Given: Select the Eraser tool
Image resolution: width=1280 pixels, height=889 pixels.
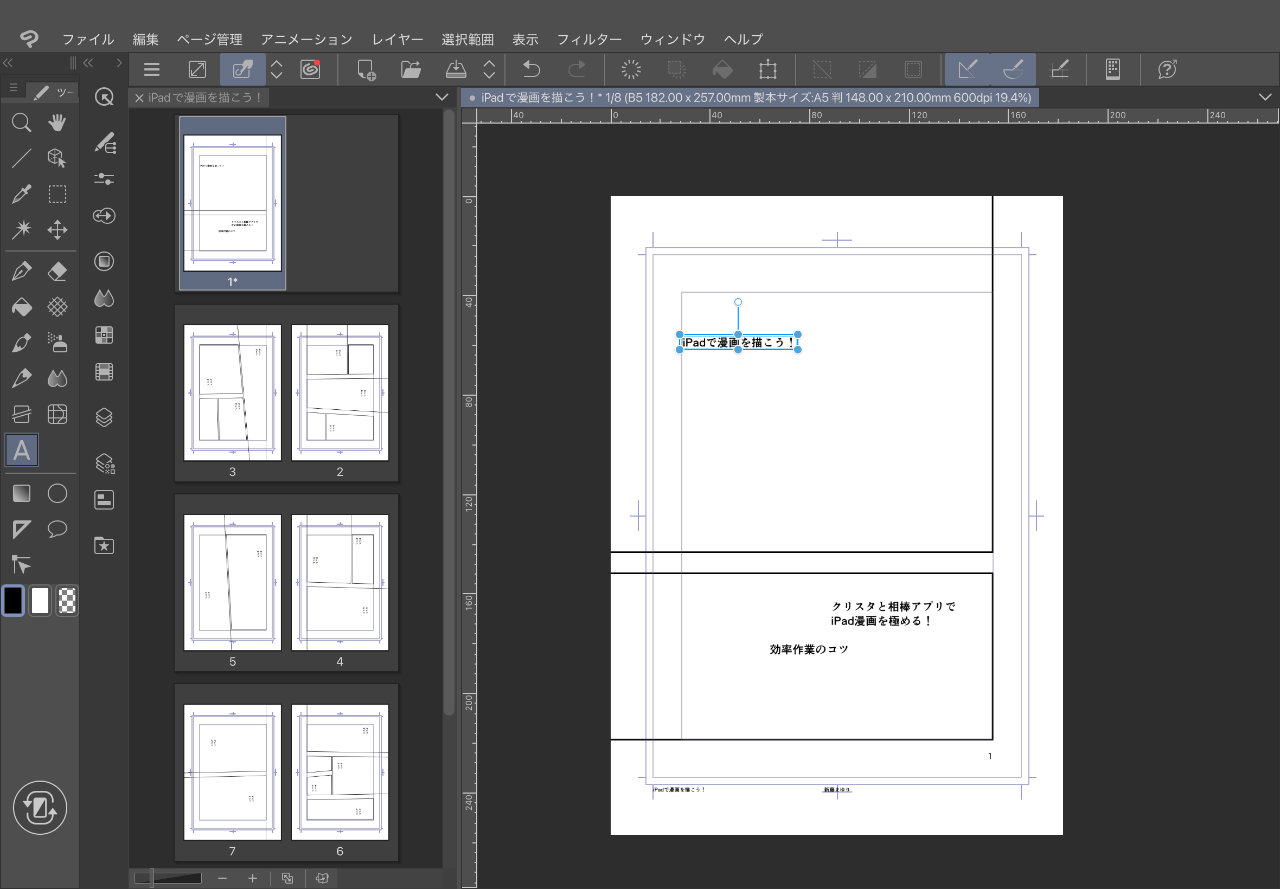Looking at the screenshot, I should 58,271.
